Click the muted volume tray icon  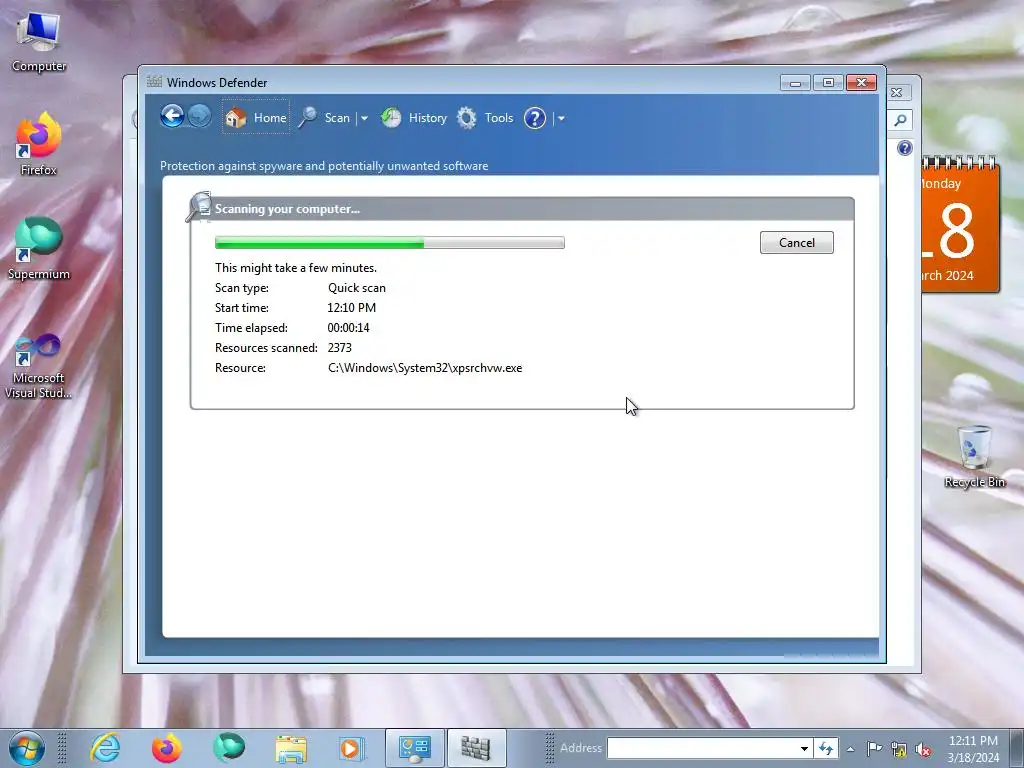coord(923,750)
